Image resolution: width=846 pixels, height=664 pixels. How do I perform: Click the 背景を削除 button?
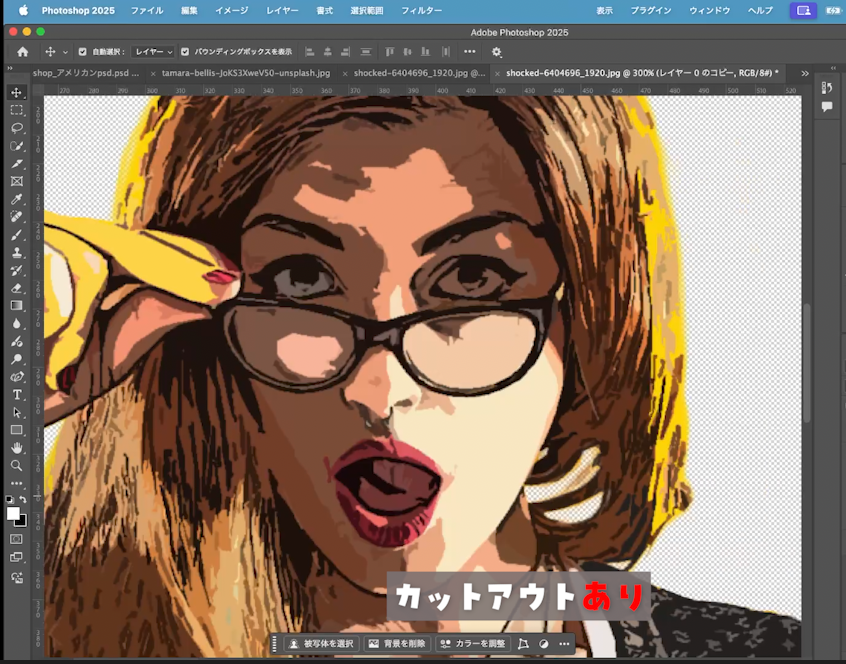pyautogui.click(x=397, y=644)
